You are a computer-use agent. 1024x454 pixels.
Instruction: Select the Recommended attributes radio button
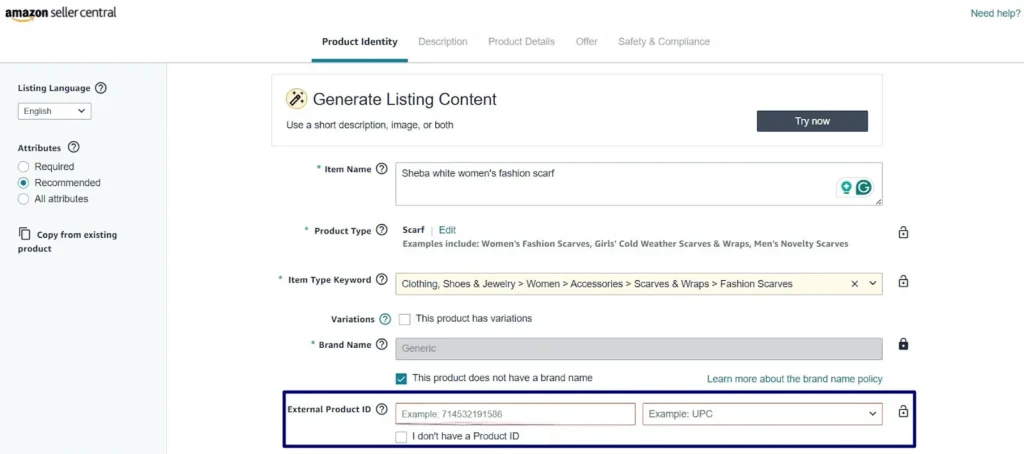24,183
